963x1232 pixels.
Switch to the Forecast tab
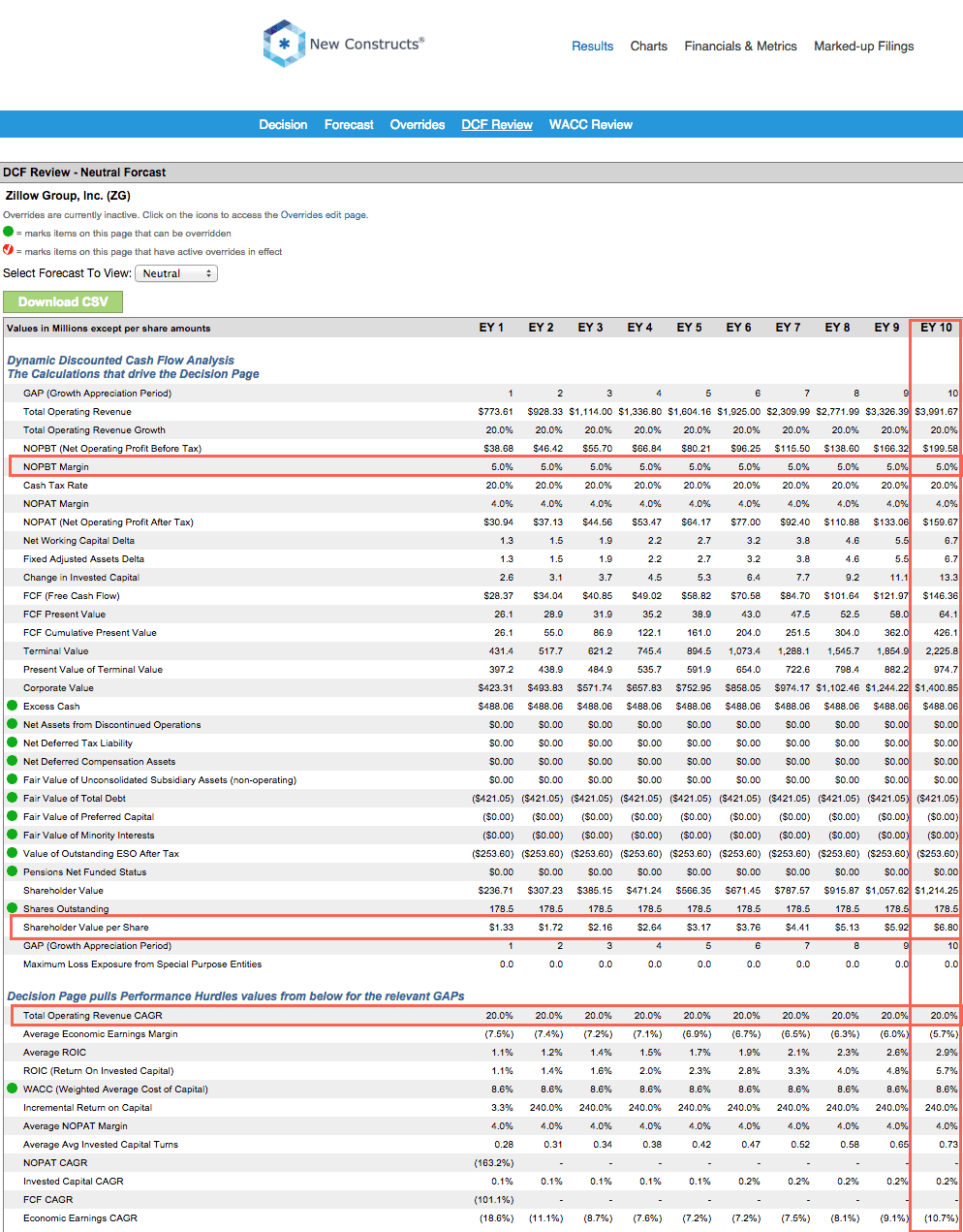tap(349, 124)
